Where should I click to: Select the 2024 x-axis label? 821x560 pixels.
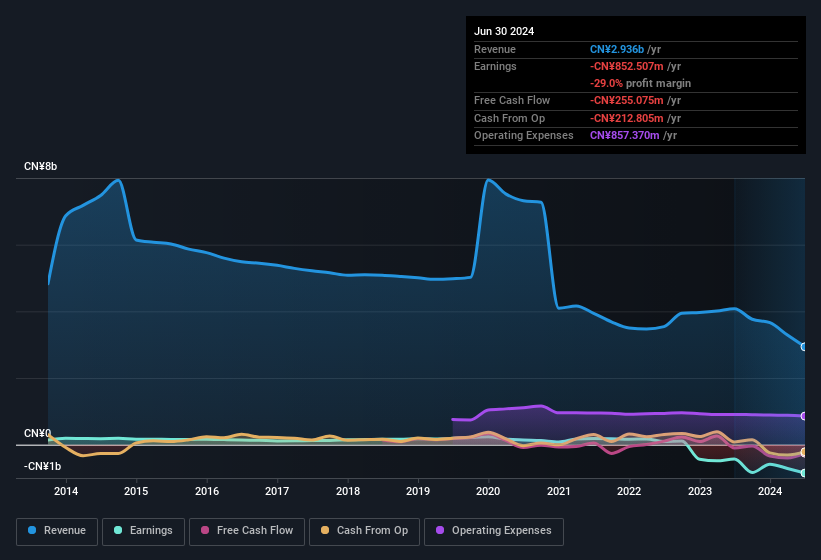pos(770,491)
